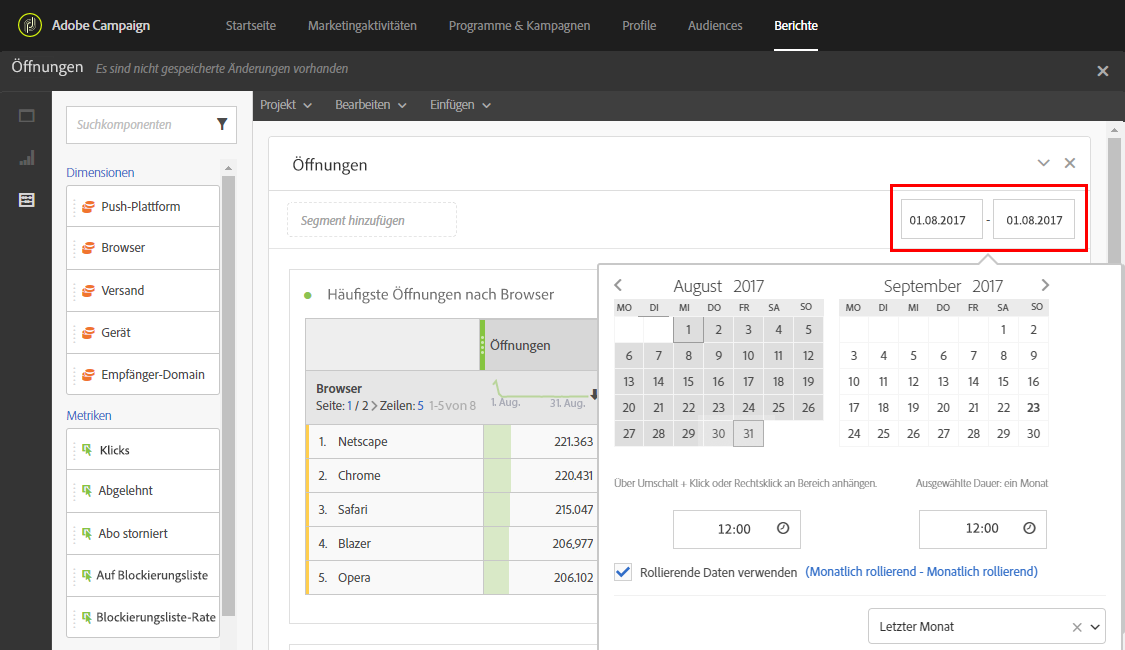Go to previous month in calendar
This screenshot has height=650, width=1125.
[x=618, y=285]
